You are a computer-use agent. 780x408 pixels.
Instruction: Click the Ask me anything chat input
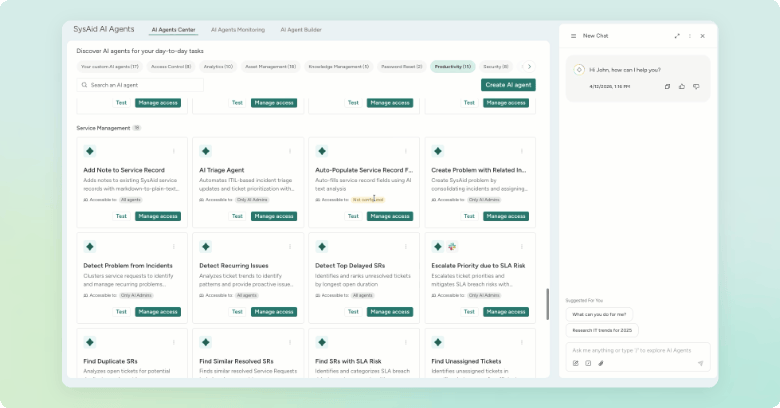coord(638,350)
